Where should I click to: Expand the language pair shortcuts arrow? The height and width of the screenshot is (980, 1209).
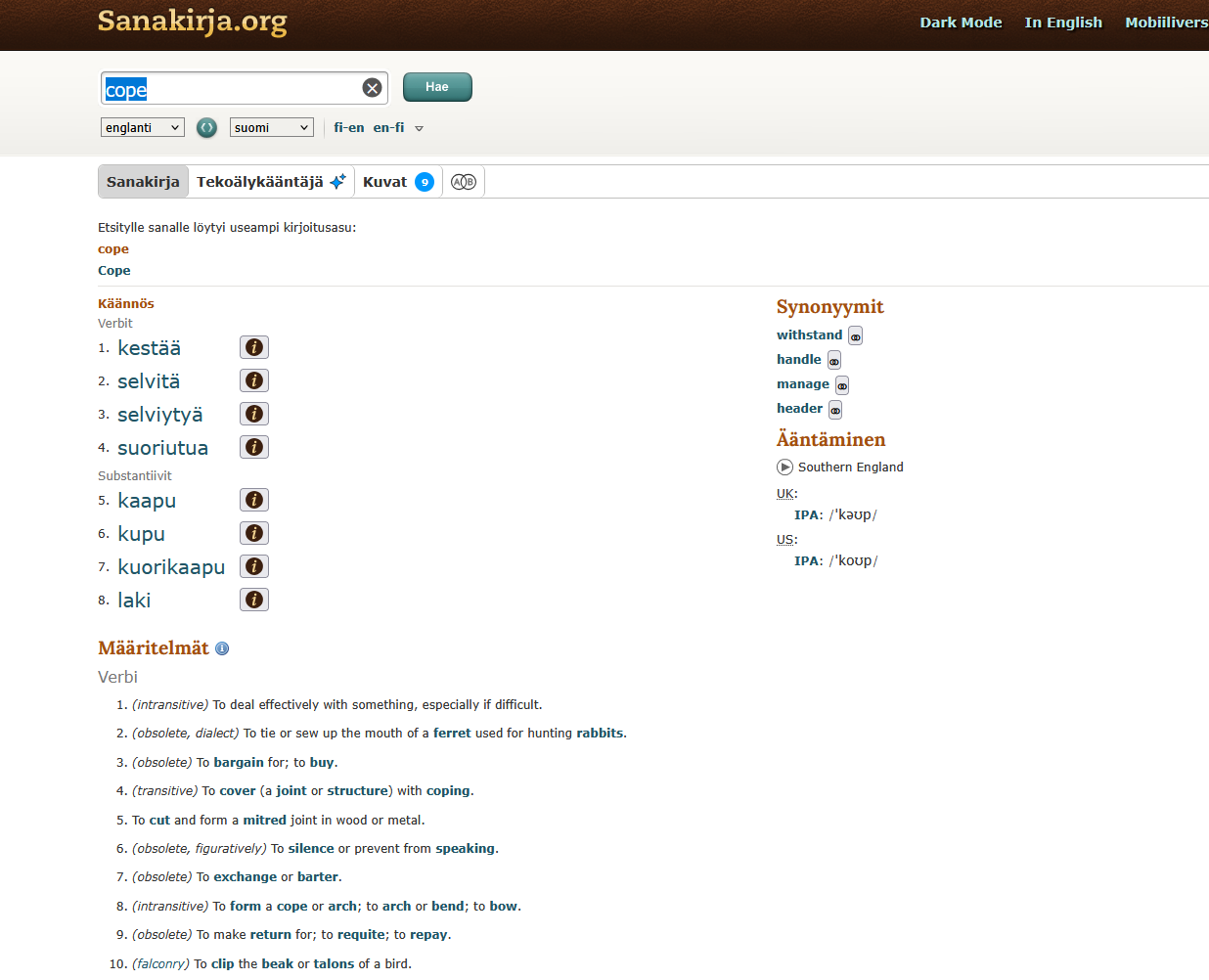419,128
